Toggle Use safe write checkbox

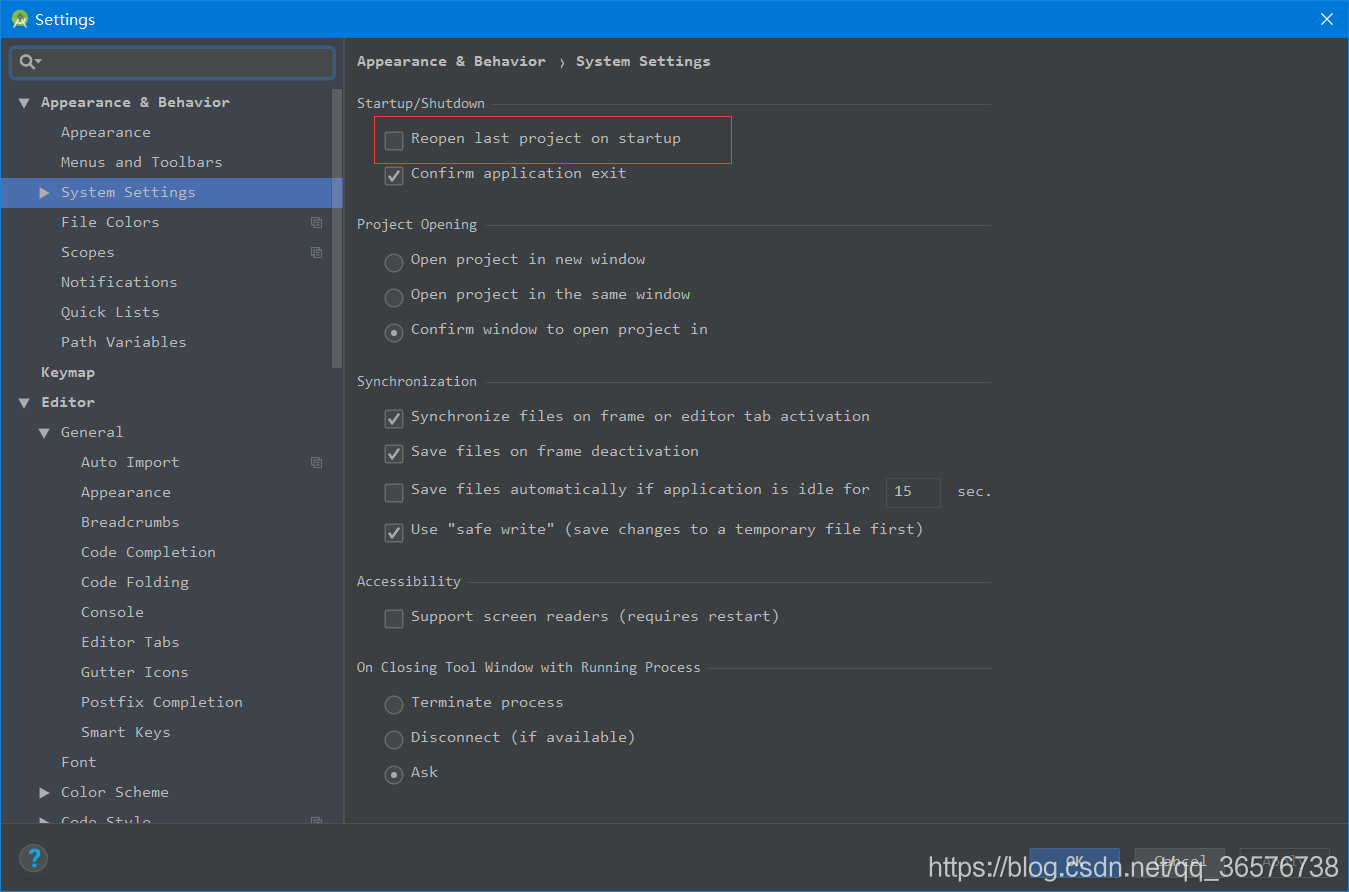pyautogui.click(x=394, y=531)
